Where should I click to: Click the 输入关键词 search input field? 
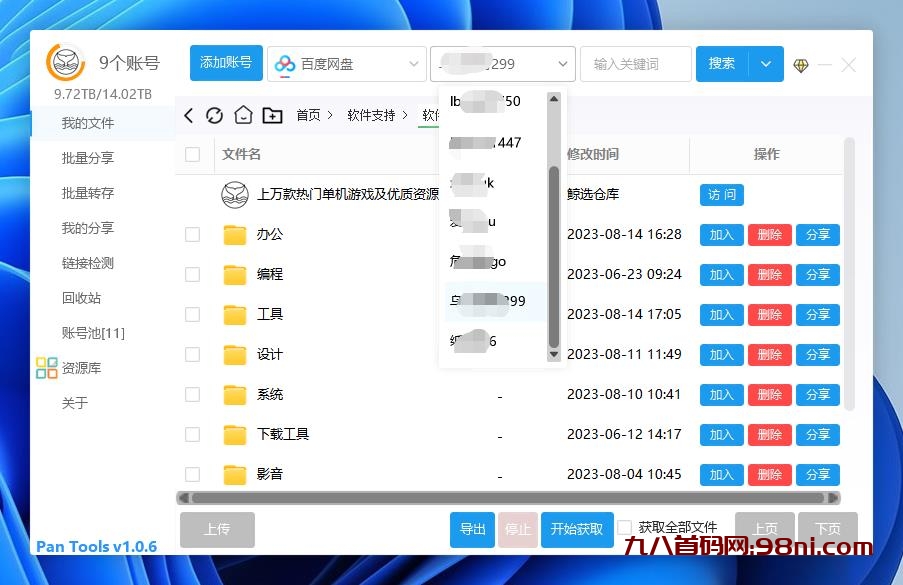pyautogui.click(x=635, y=63)
